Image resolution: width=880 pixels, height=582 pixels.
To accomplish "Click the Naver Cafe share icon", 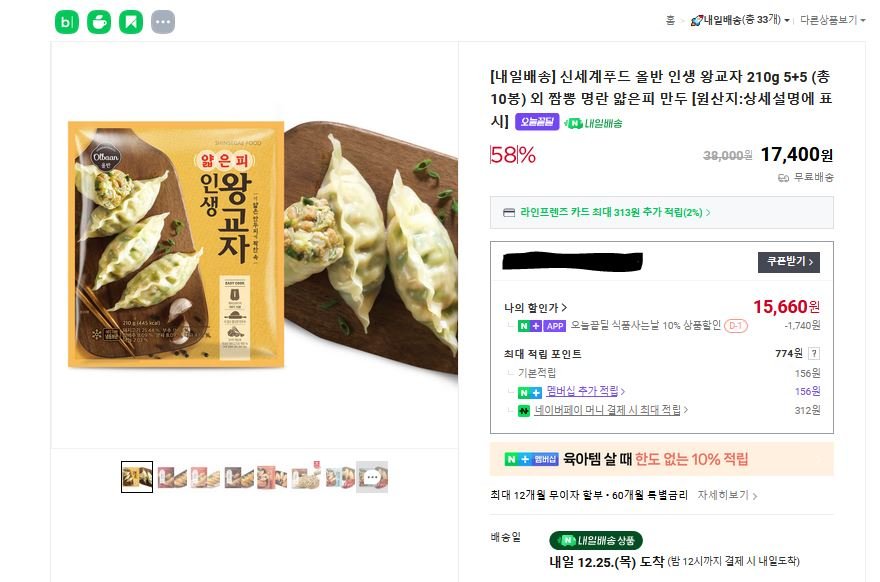I will (98, 21).
